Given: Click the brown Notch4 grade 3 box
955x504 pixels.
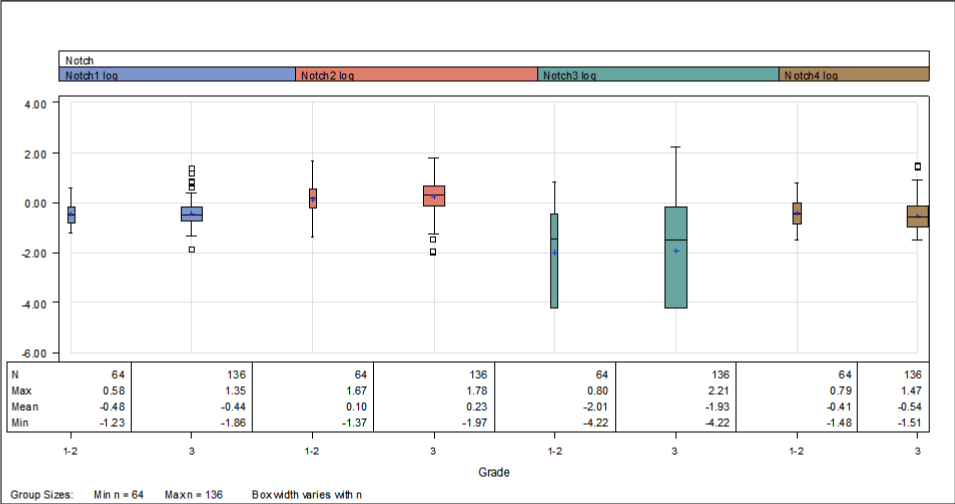Looking at the screenshot, I should pos(918,216).
